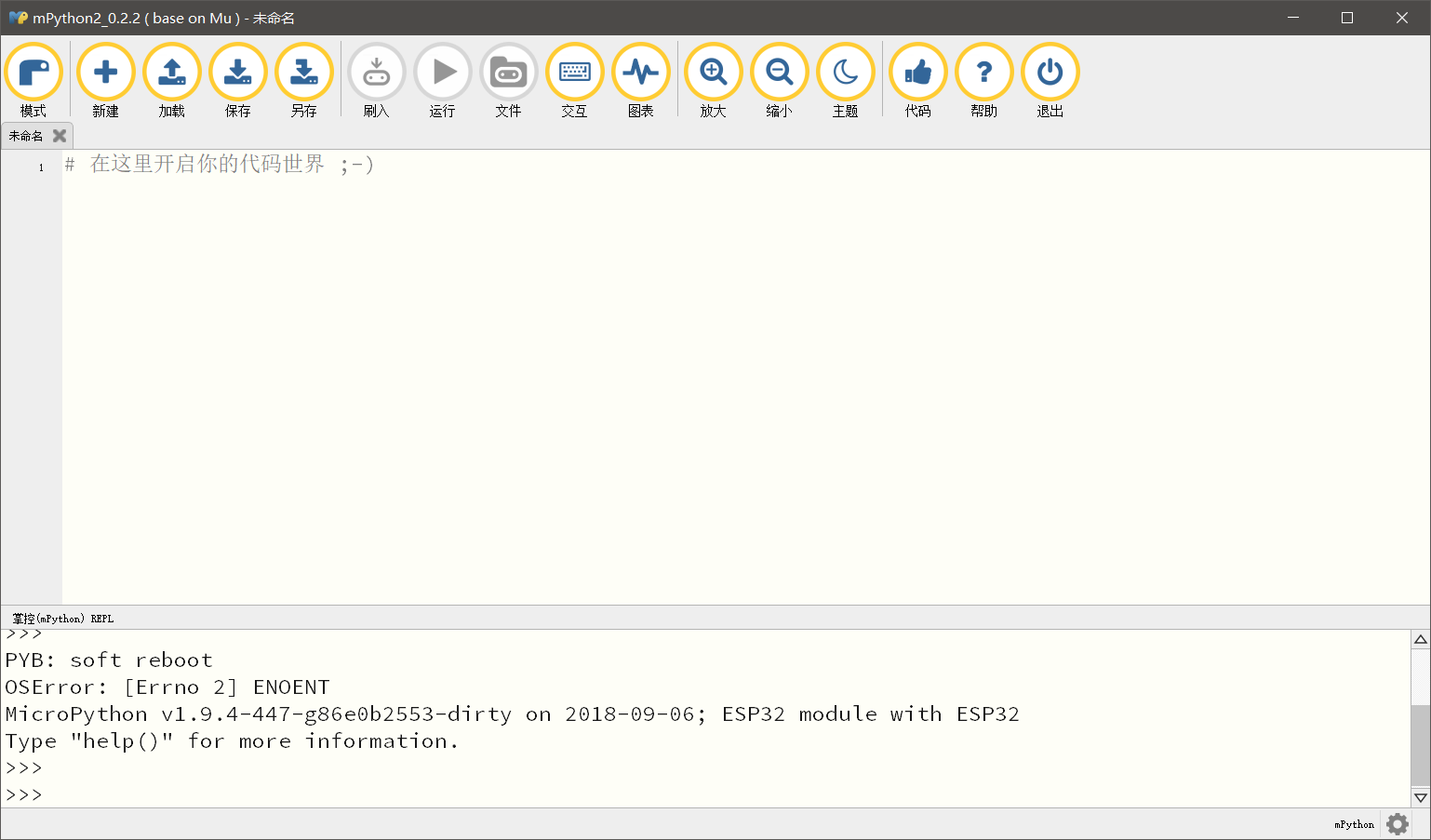The image size is (1431, 840).
Task: Click the "PYB: soft reboot" REPL line
Action: click(x=109, y=660)
